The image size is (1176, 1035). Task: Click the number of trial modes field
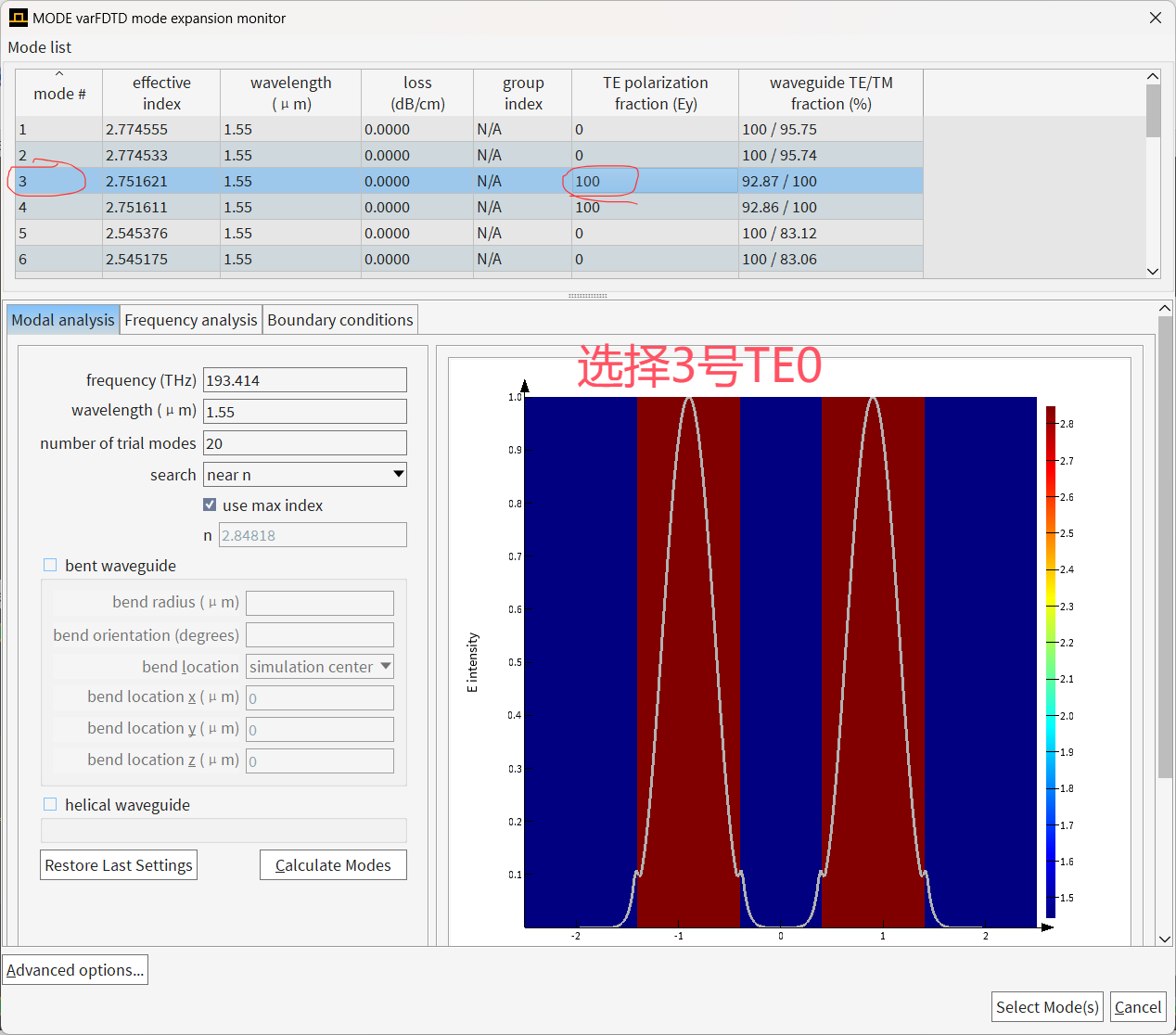(305, 443)
